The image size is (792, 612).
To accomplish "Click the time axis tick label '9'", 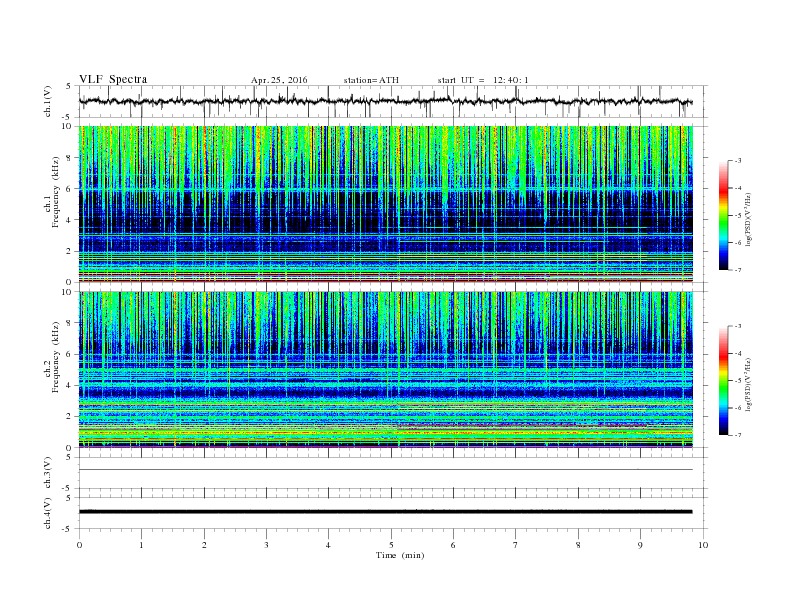I will click(640, 545).
